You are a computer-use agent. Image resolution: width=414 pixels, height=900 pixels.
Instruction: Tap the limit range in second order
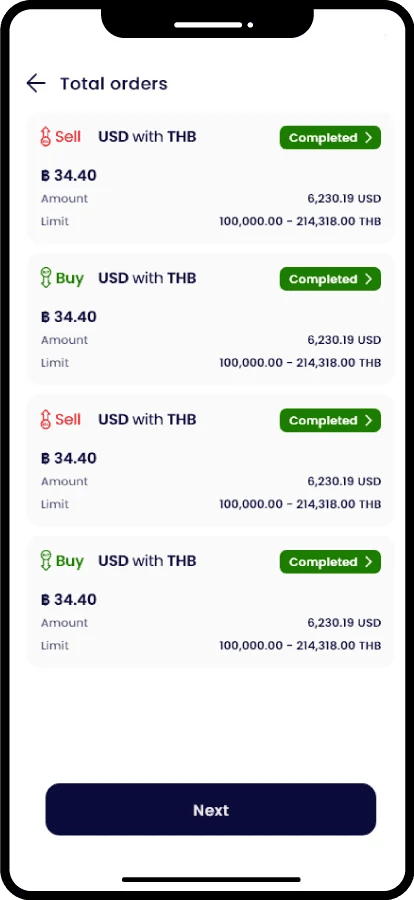(x=300, y=363)
